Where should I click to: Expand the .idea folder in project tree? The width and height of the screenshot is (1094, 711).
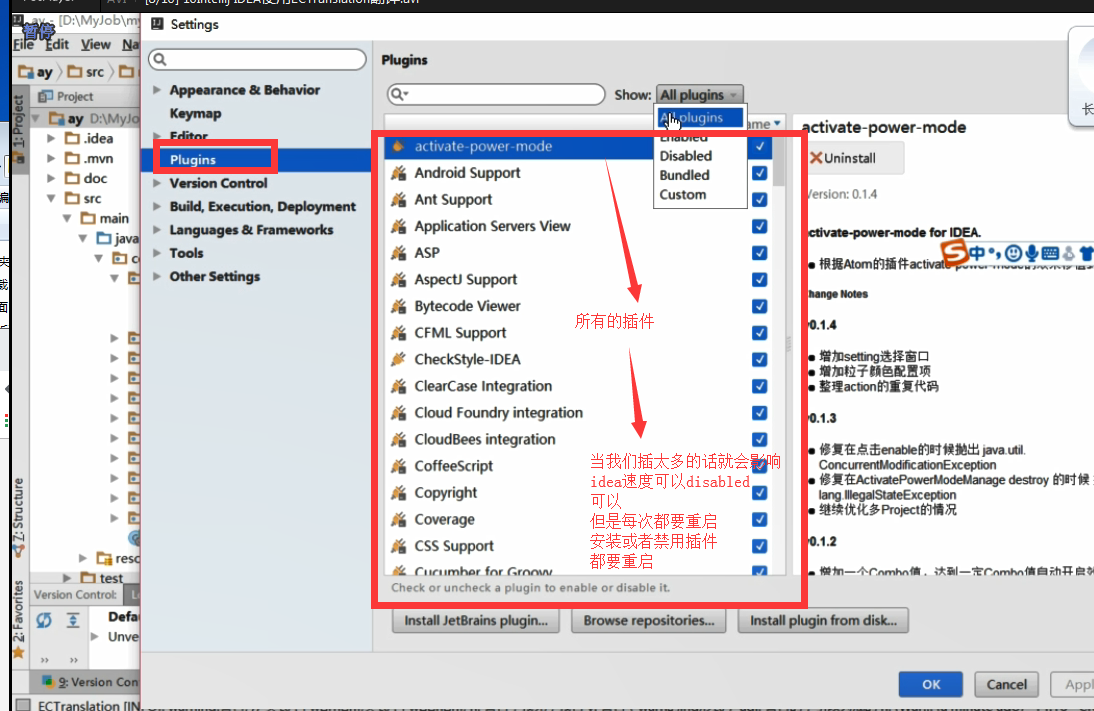51,138
